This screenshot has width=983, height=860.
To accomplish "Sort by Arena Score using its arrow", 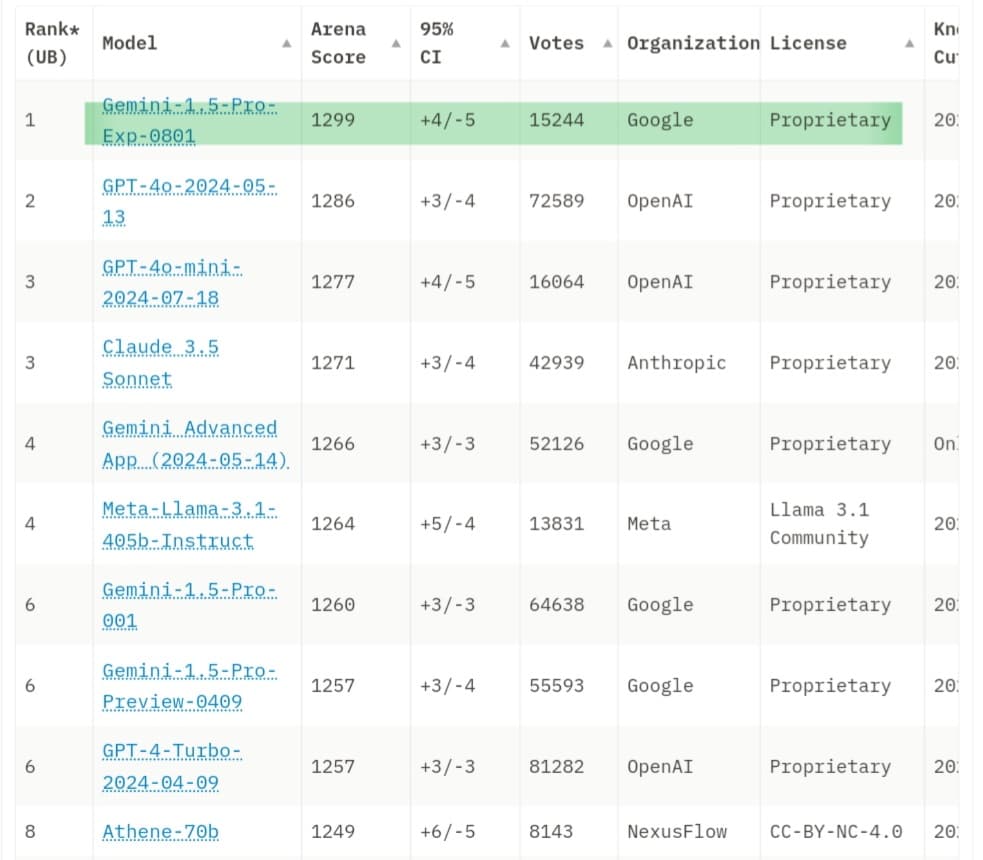I will pyautogui.click(x=396, y=44).
